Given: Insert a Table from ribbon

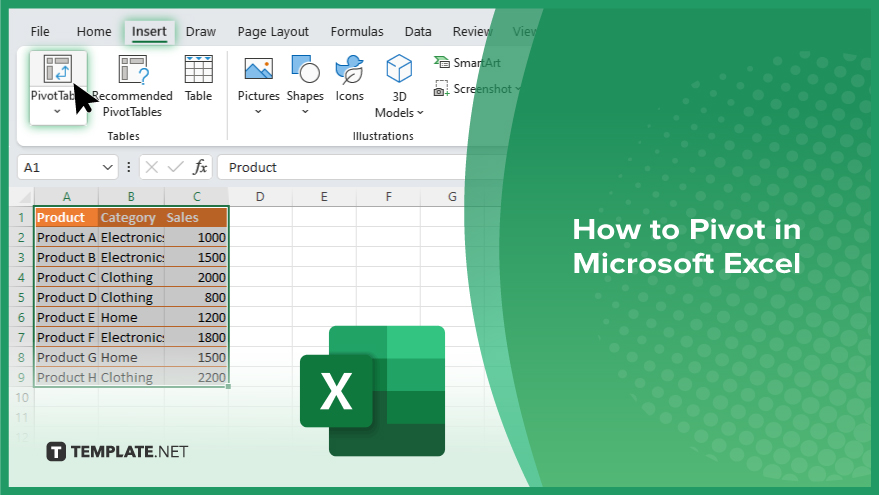Looking at the screenshot, I should (198, 78).
